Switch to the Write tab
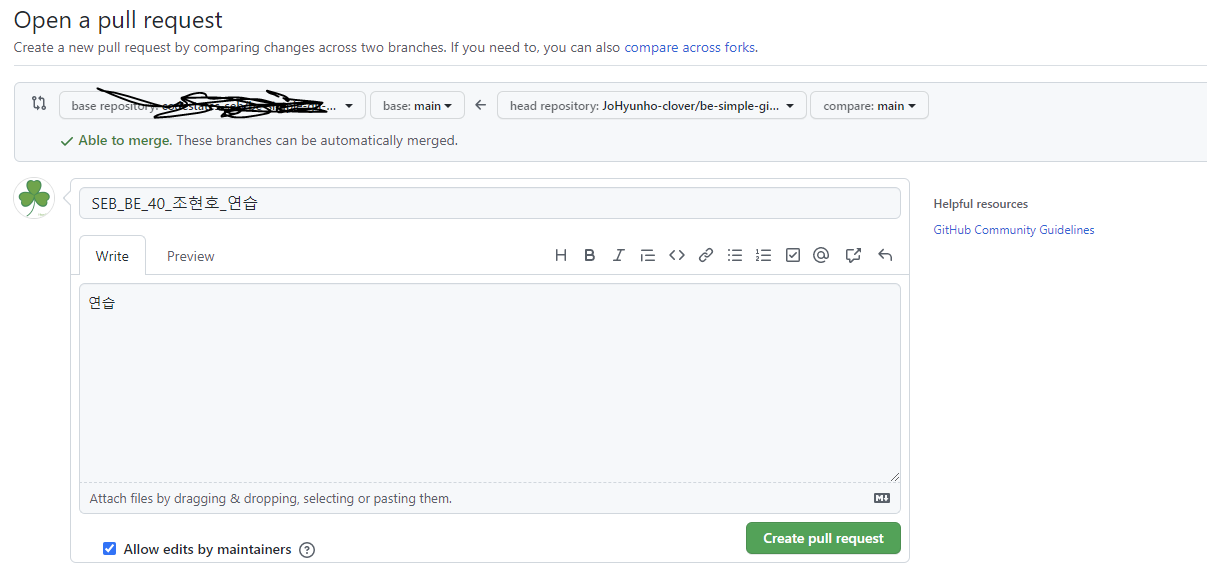The width and height of the screenshot is (1207, 567). pos(112,256)
